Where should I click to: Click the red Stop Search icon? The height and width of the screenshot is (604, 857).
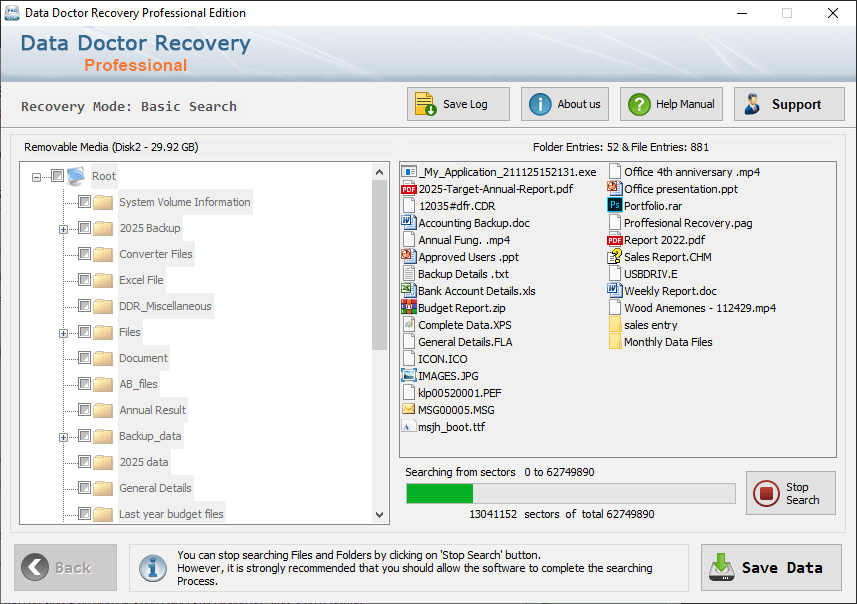[766, 493]
